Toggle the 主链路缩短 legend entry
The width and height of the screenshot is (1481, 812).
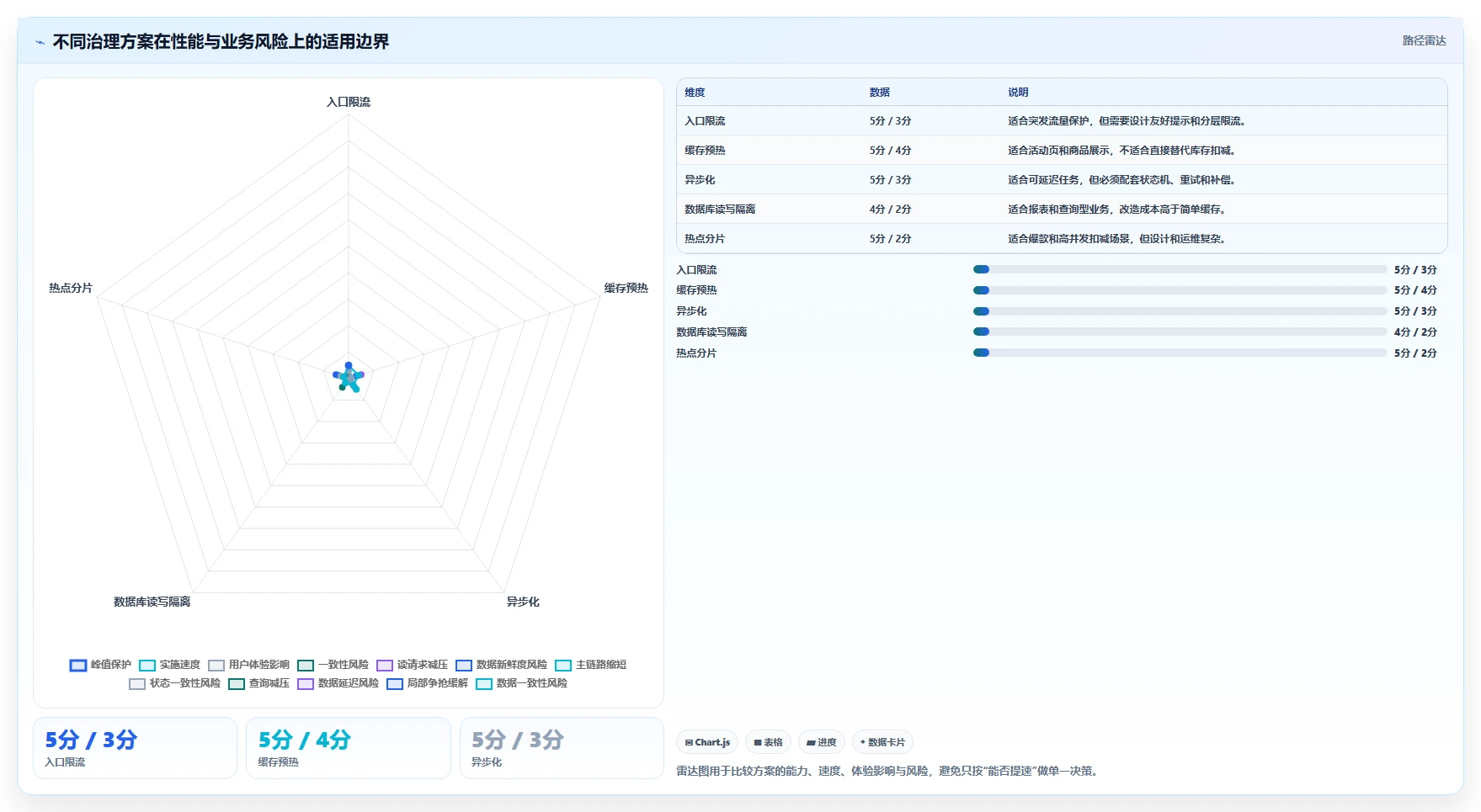pos(590,665)
